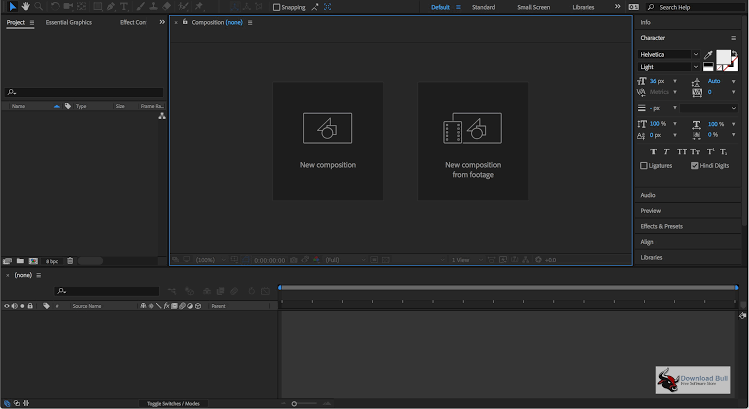Click Toggle Switches / Modes button
This screenshot has height=409, width=749.
point(173,404)
